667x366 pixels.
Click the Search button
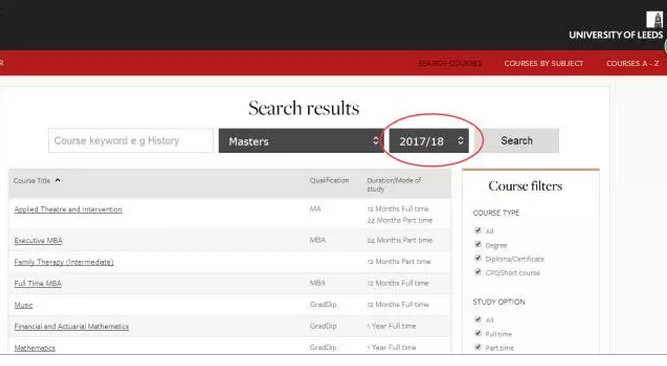tap(520, 140)
